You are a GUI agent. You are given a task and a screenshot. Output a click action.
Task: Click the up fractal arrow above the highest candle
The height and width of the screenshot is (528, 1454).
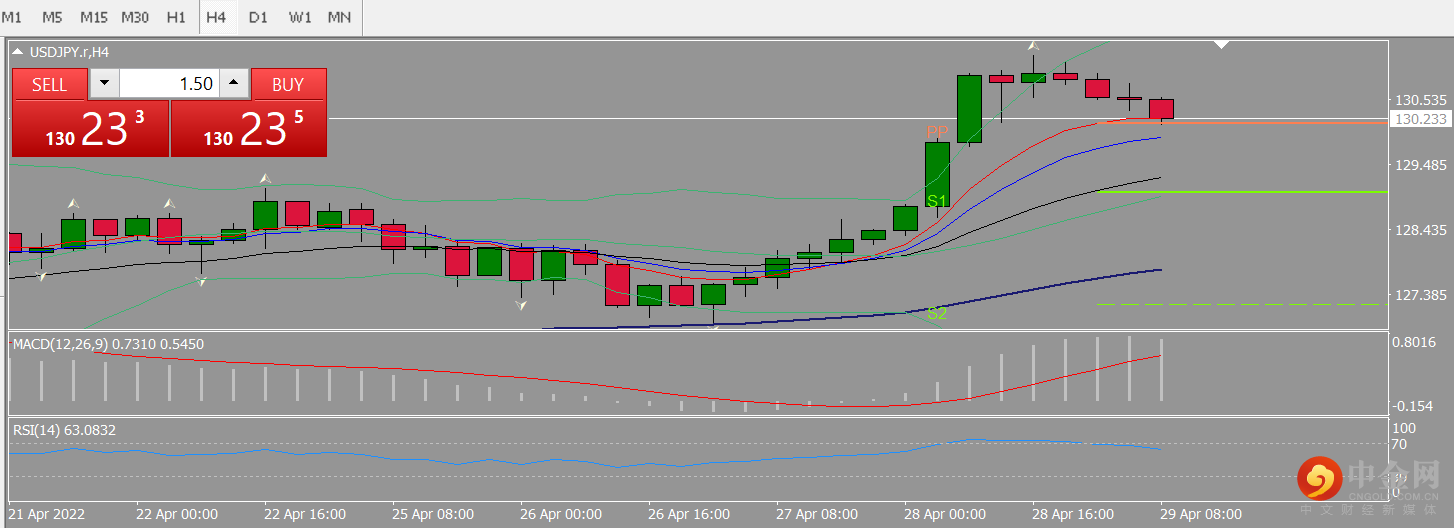click(1034, 46)
